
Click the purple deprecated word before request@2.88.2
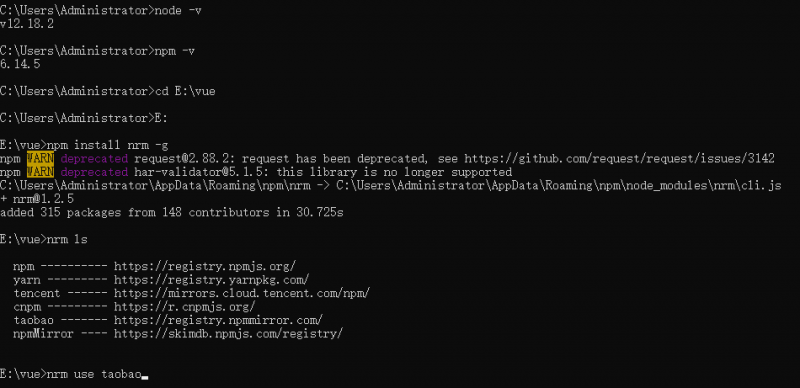(x=94, y=159)
